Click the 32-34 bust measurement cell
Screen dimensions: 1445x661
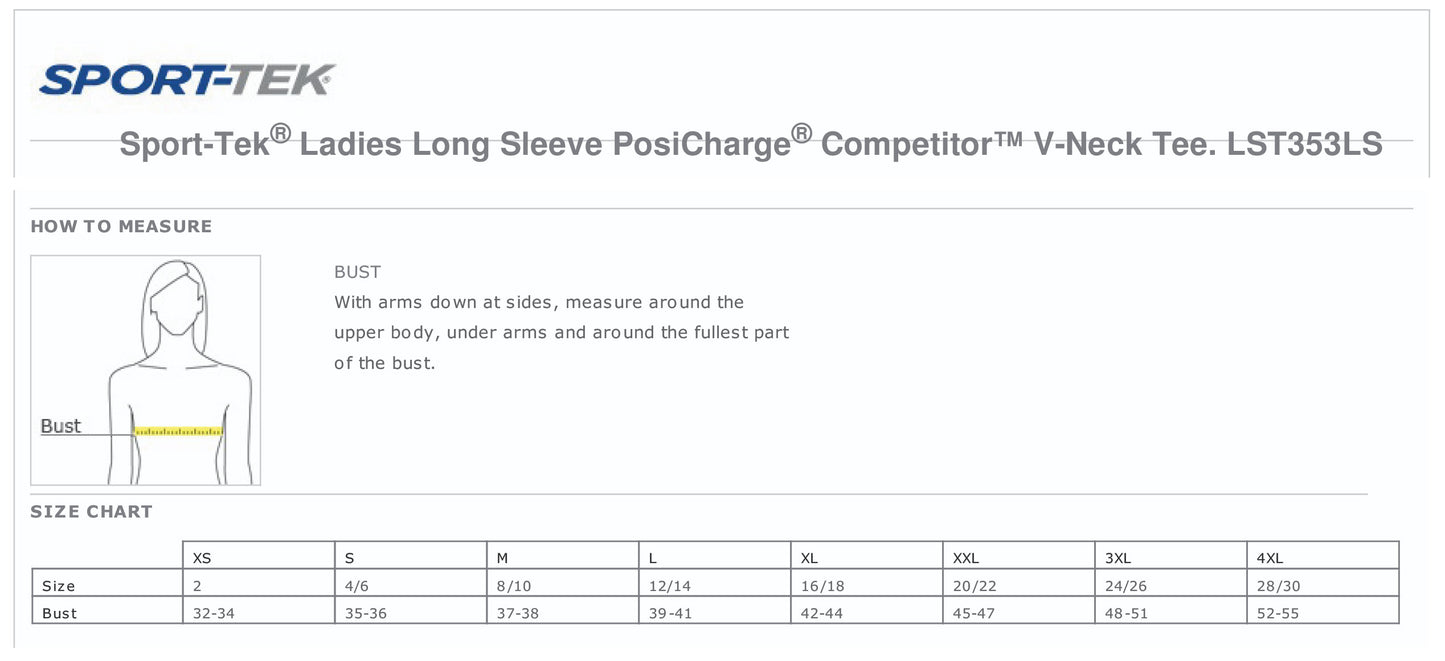[x=213, y=613]
